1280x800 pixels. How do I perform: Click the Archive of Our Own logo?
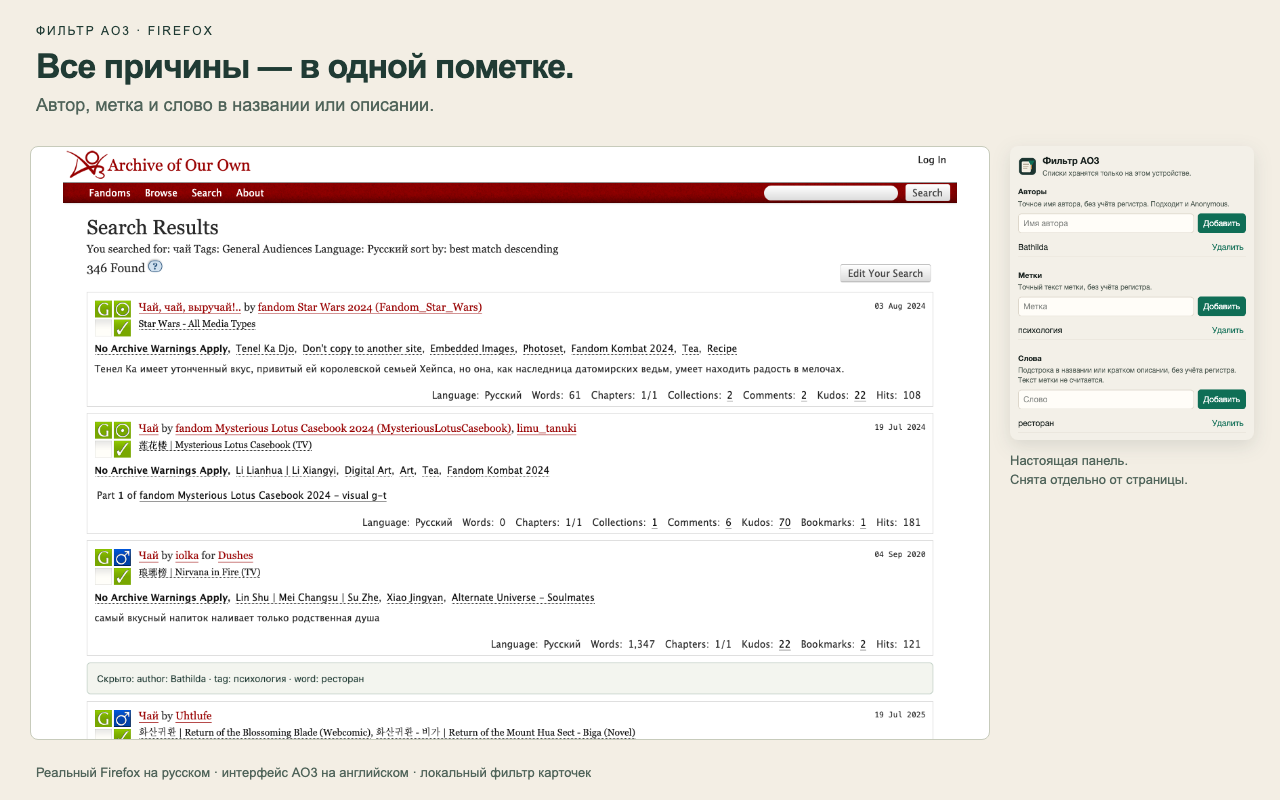click(159, 164)
